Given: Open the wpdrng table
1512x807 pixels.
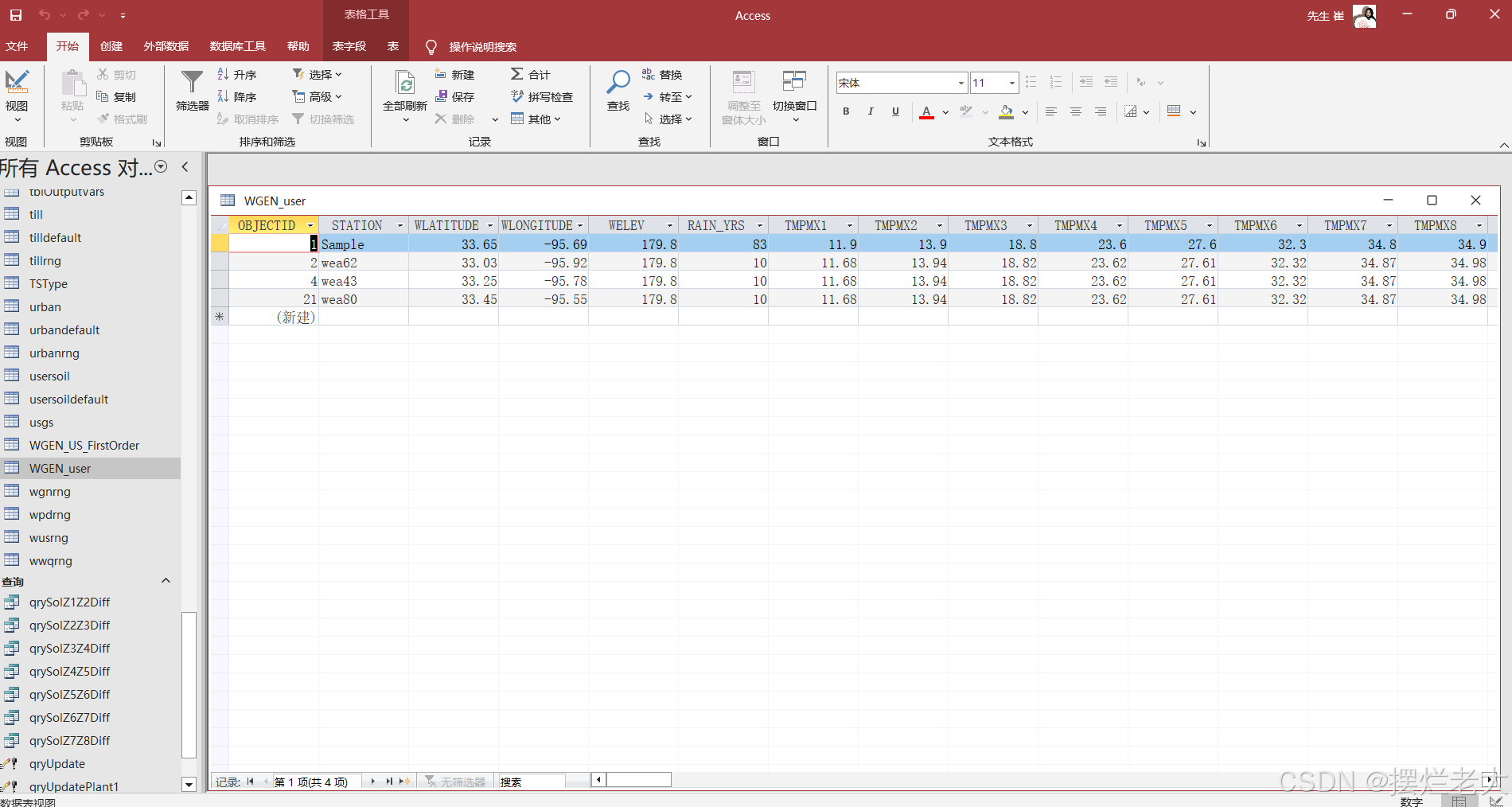Looking at the screenshot, I should coord(50,515).
